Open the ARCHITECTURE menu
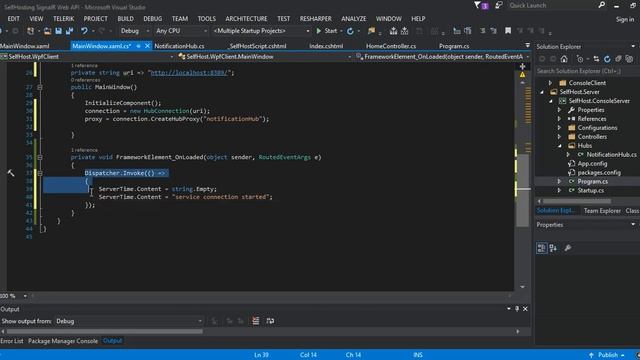The height and width of the screenshot is (360, 640). (x=246, y=19)
